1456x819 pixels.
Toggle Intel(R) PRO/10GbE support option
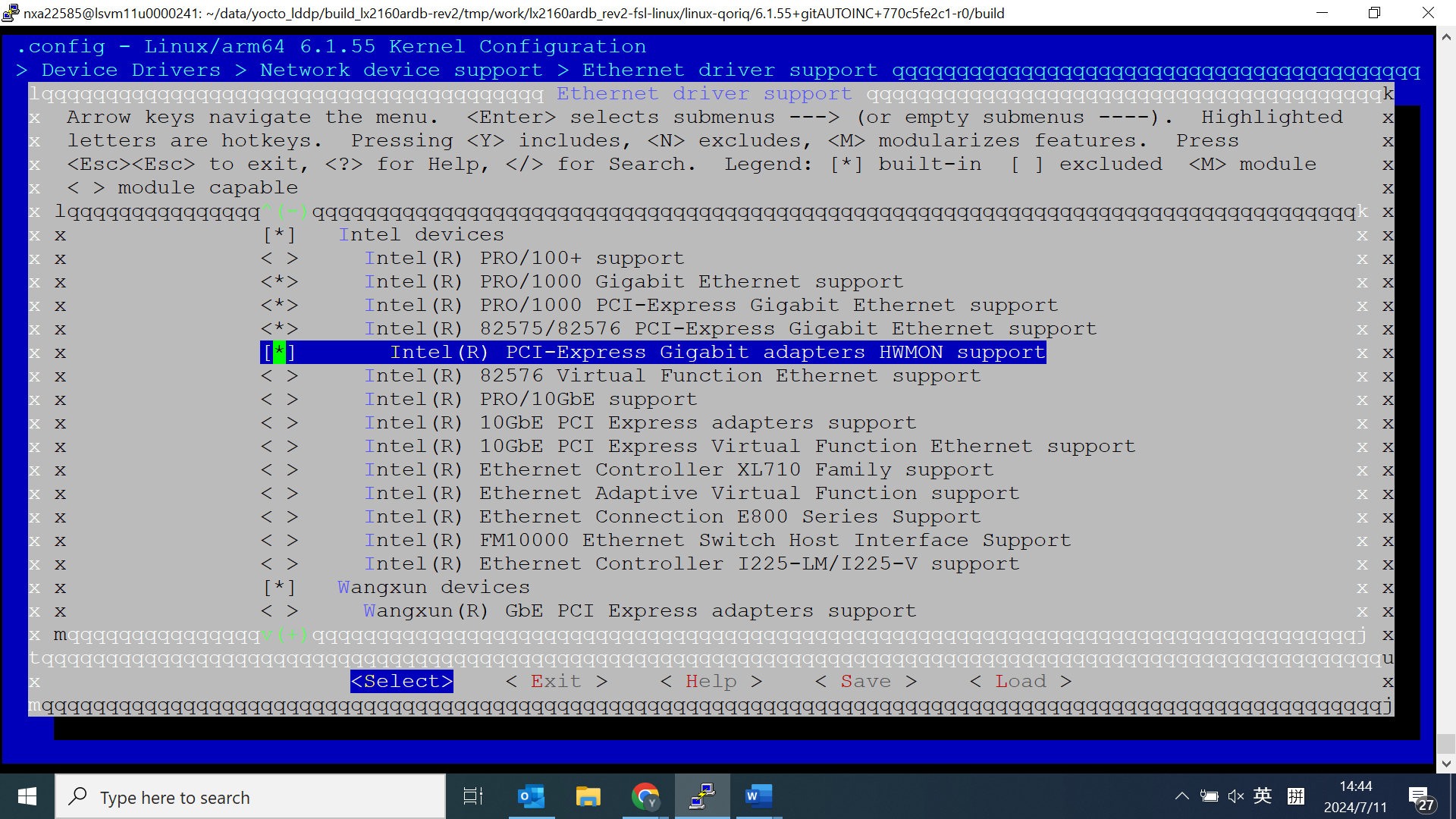(x=279, y=400)
